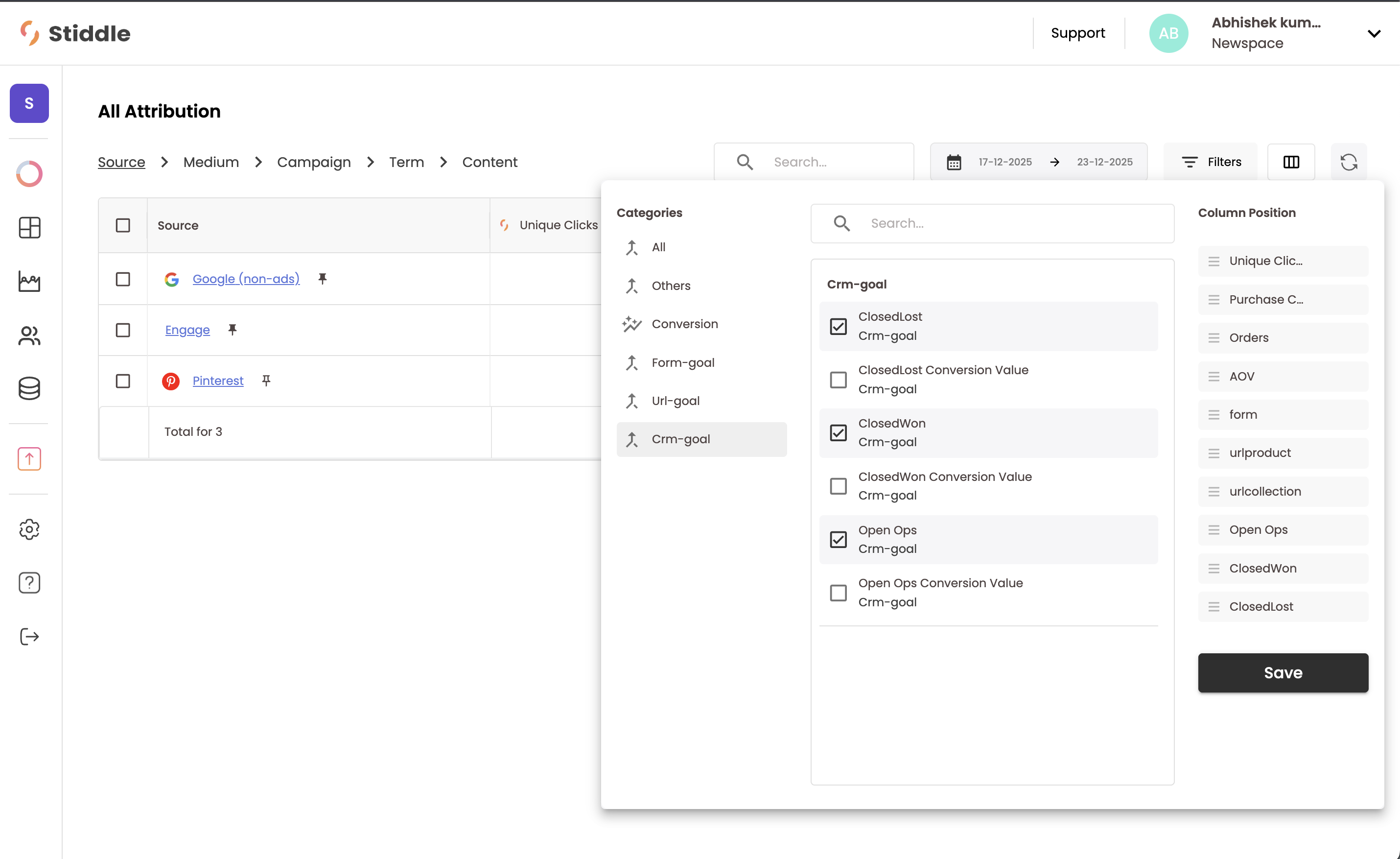Screen dimensions: 1400x859
Task: Click the logout icon in sidebar
Action: point(29,636)
